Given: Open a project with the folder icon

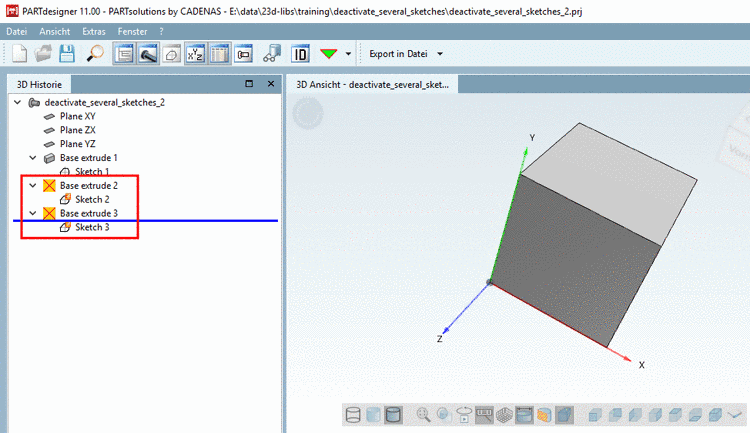Looking at the screenshot, I should click(43, 54).
